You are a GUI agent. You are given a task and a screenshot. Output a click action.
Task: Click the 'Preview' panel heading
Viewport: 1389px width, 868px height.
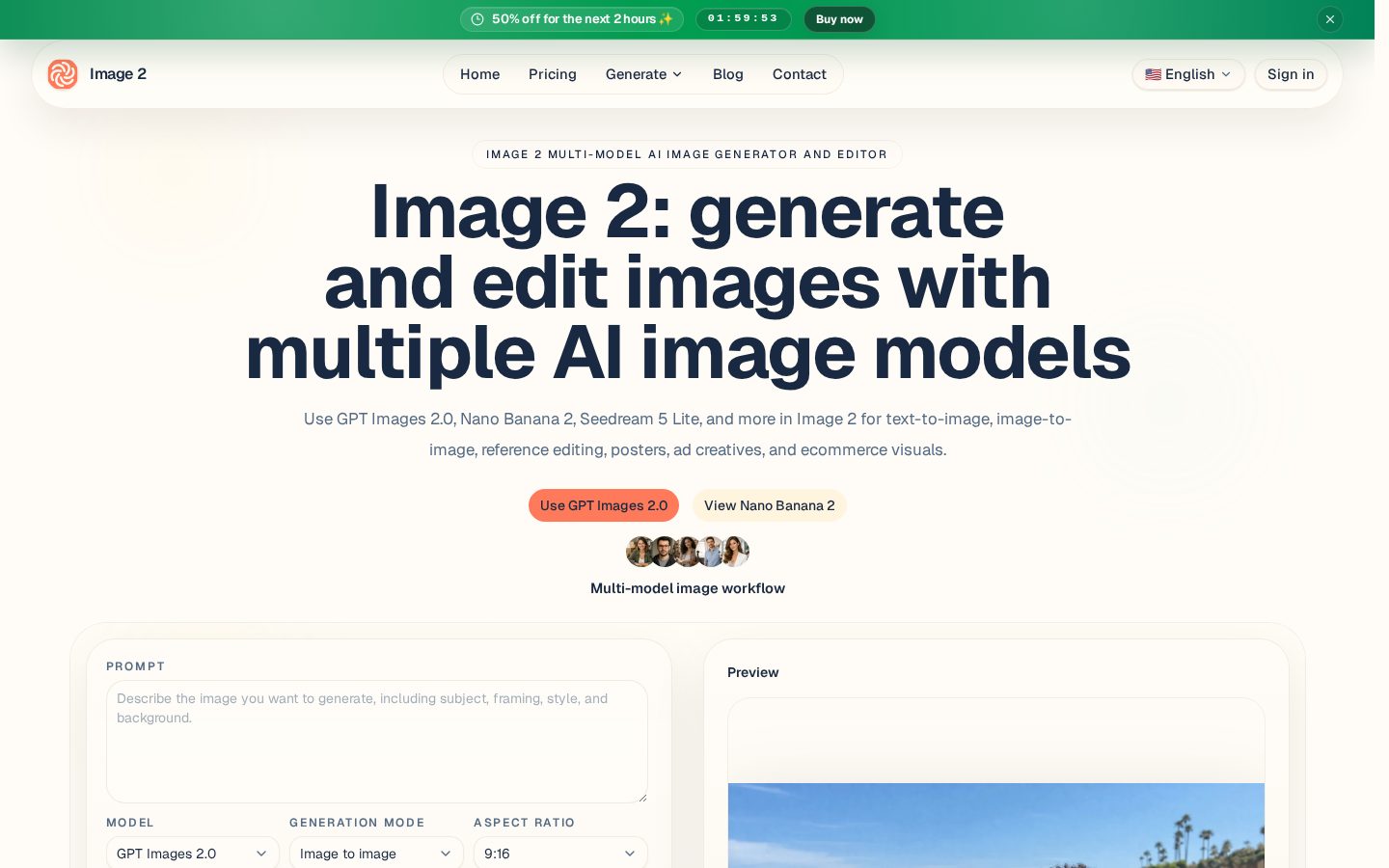753,672
